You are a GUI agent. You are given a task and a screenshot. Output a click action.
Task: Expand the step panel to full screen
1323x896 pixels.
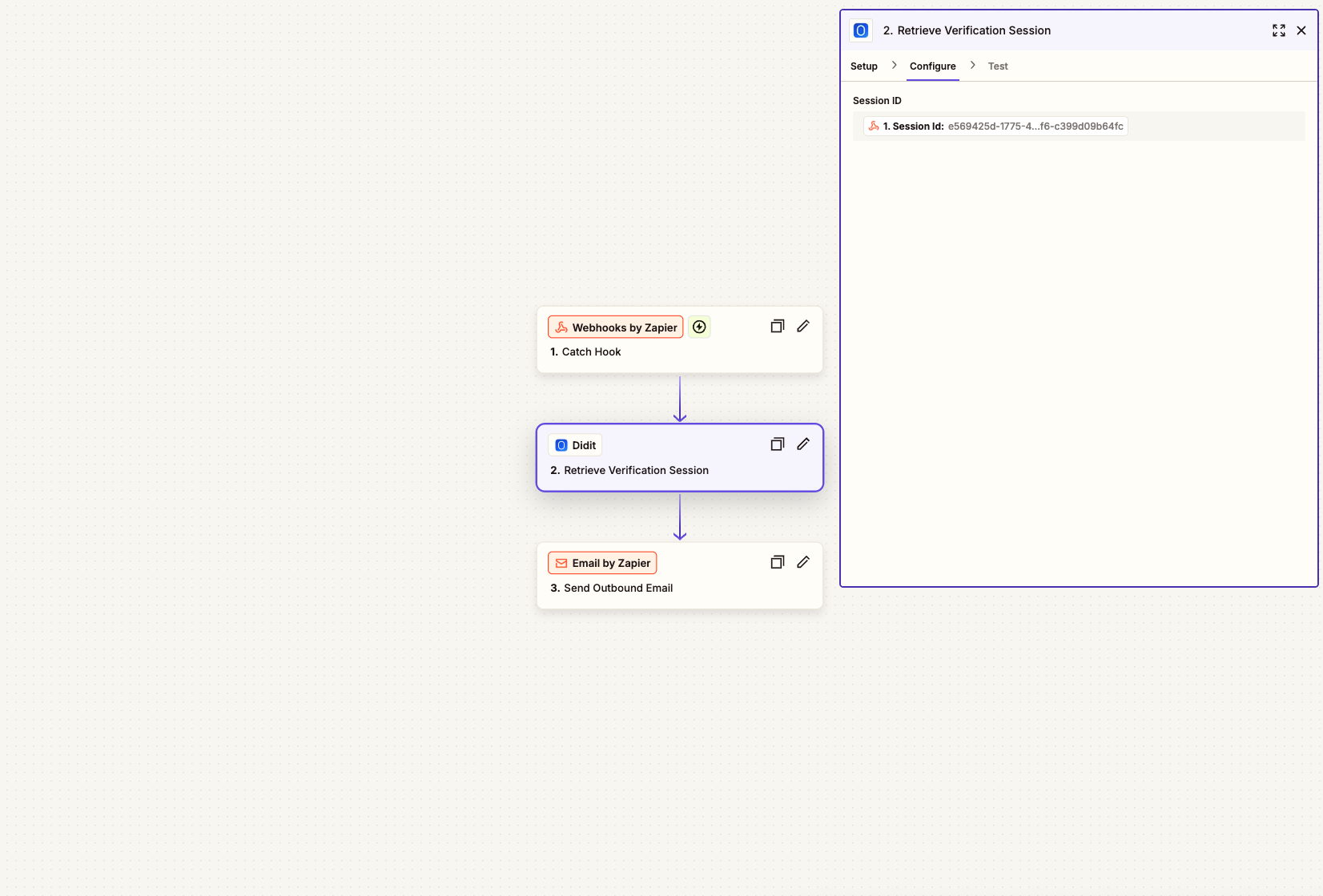pos(1279,30)
